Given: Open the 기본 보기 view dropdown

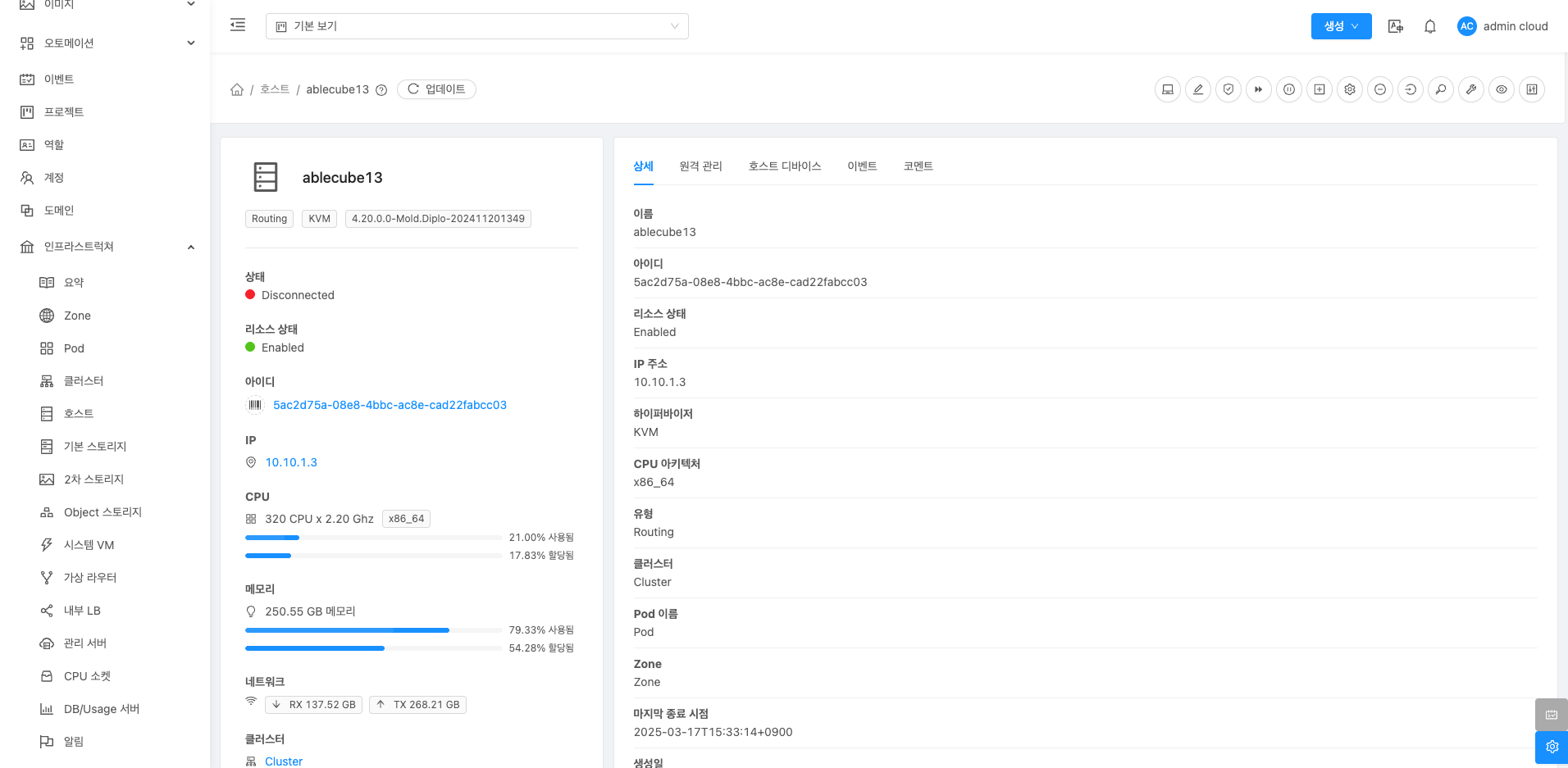Looking at the screenshot, I should point(476,26).
